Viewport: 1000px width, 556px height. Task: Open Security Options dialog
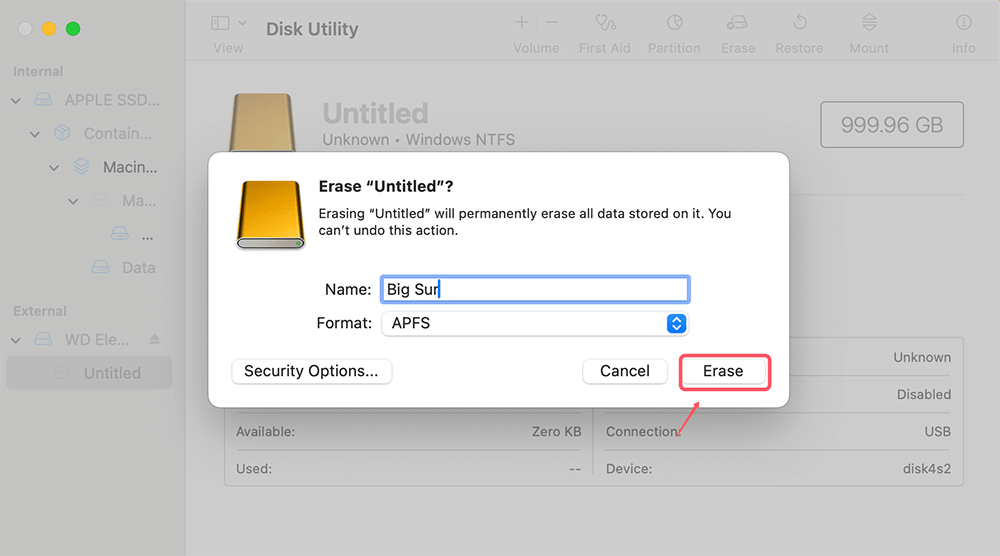tap(311, 371)
